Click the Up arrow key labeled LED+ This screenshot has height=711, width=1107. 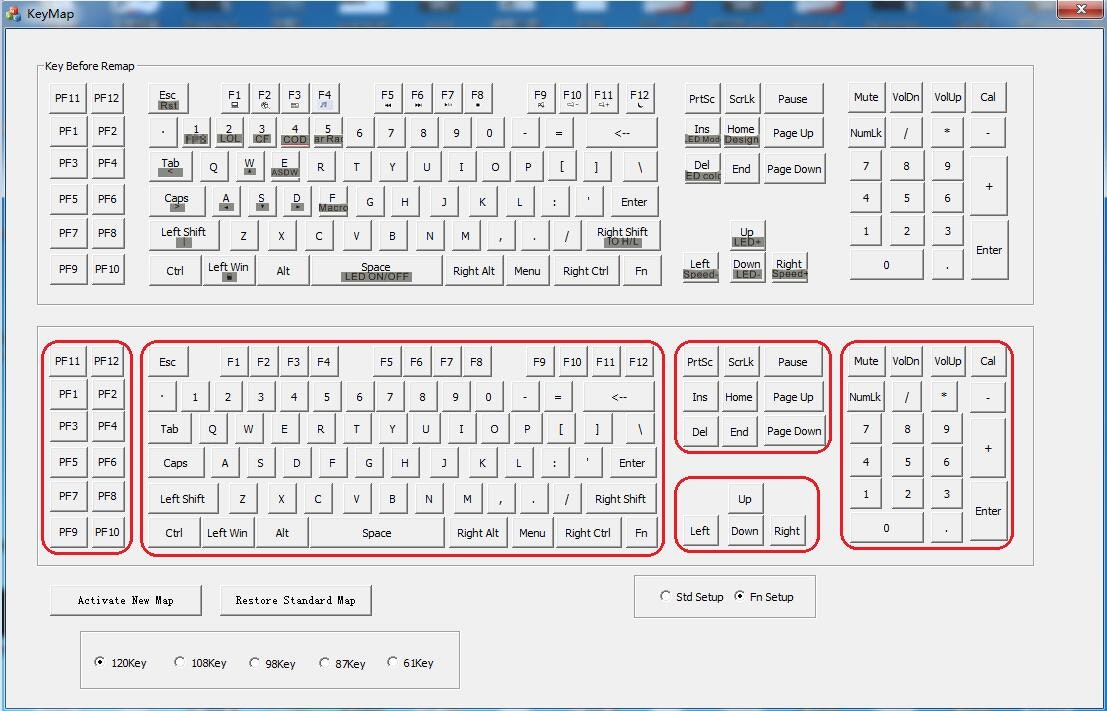(747, 235)
